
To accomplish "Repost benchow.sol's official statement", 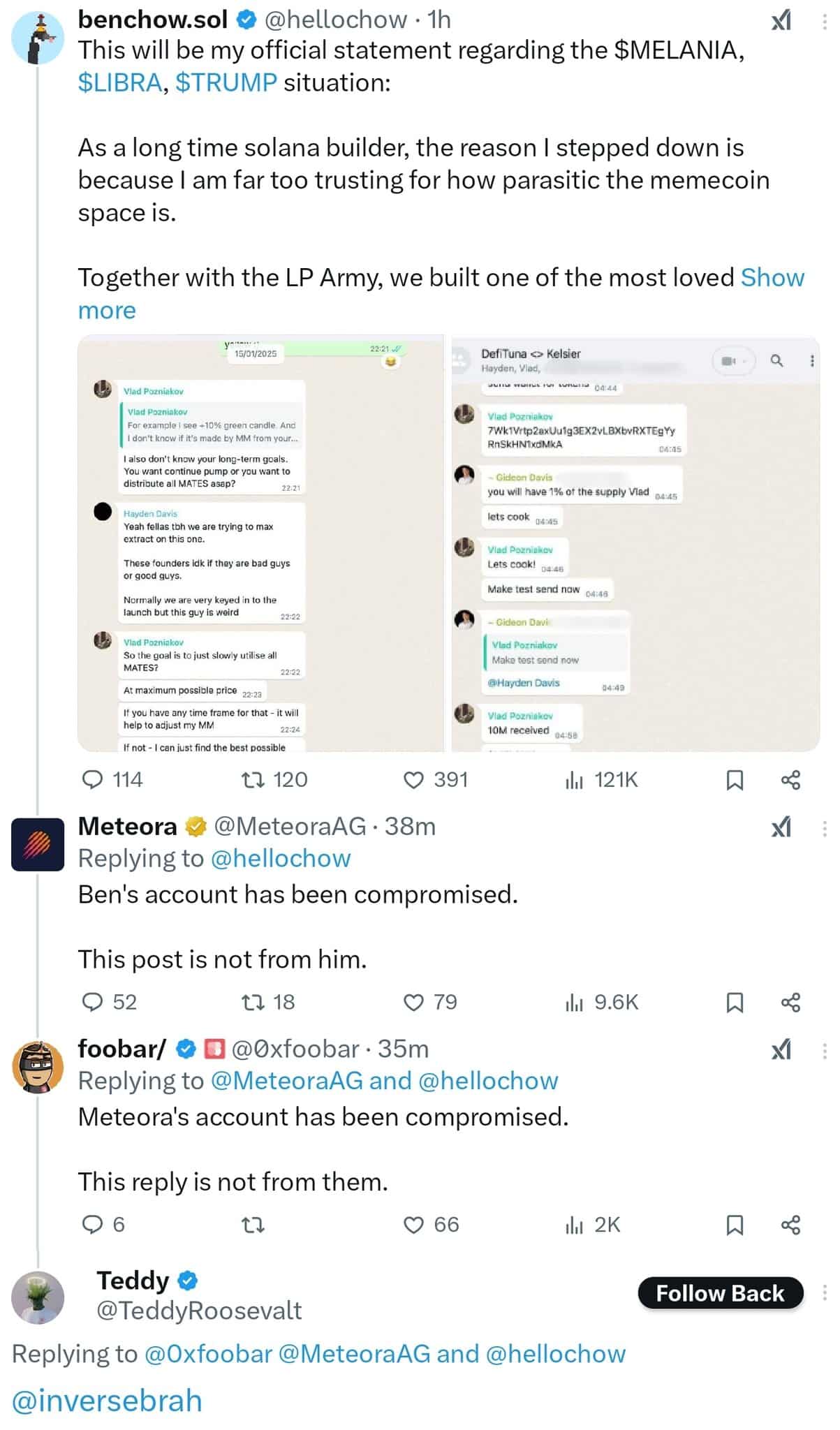I will tap(251, 779).
